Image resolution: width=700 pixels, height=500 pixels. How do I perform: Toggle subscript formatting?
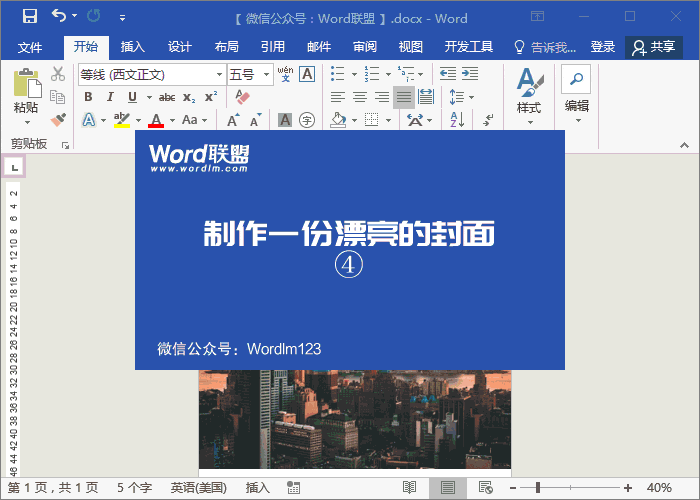tap(189, 98)
